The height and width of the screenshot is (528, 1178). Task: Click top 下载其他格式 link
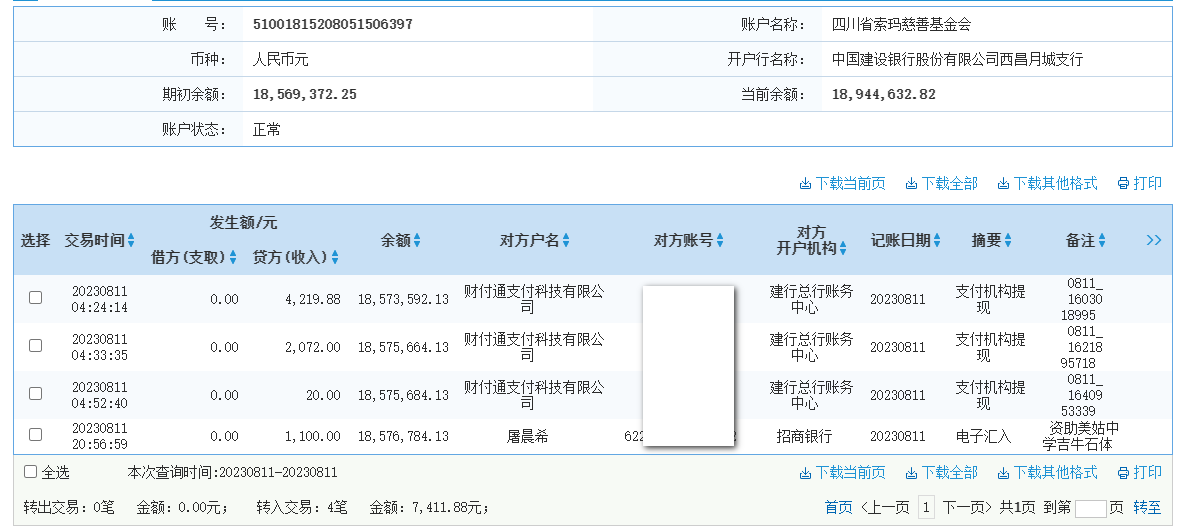1047,183
